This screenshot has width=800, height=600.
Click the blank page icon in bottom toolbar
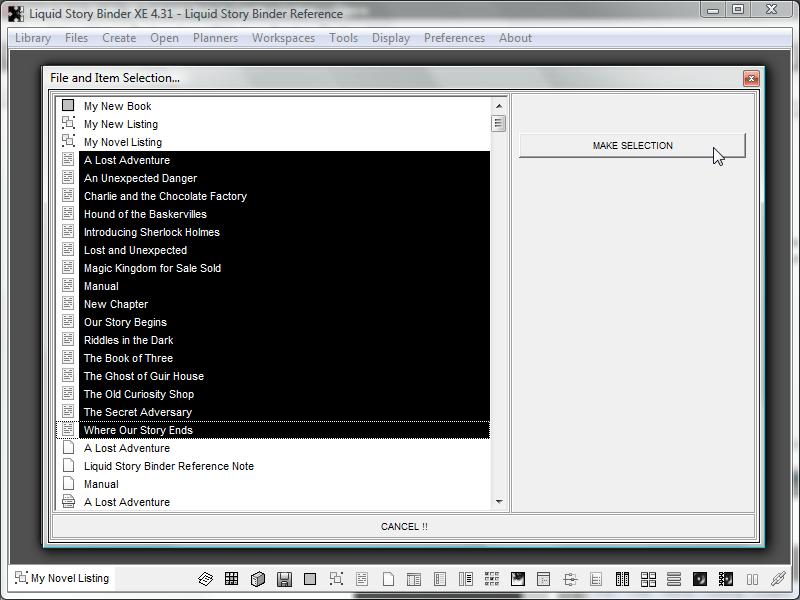[x=388, y=579]
